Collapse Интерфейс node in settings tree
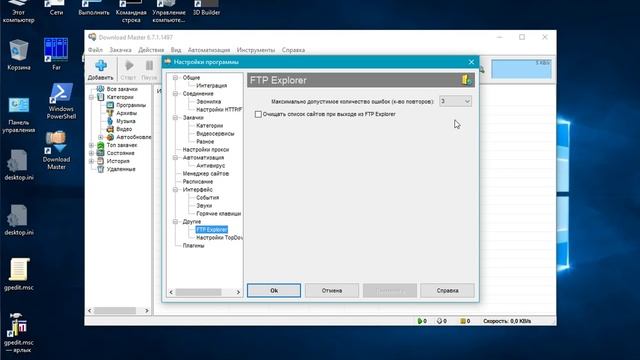This screenshot has width=640, height=360. point(175,189)
